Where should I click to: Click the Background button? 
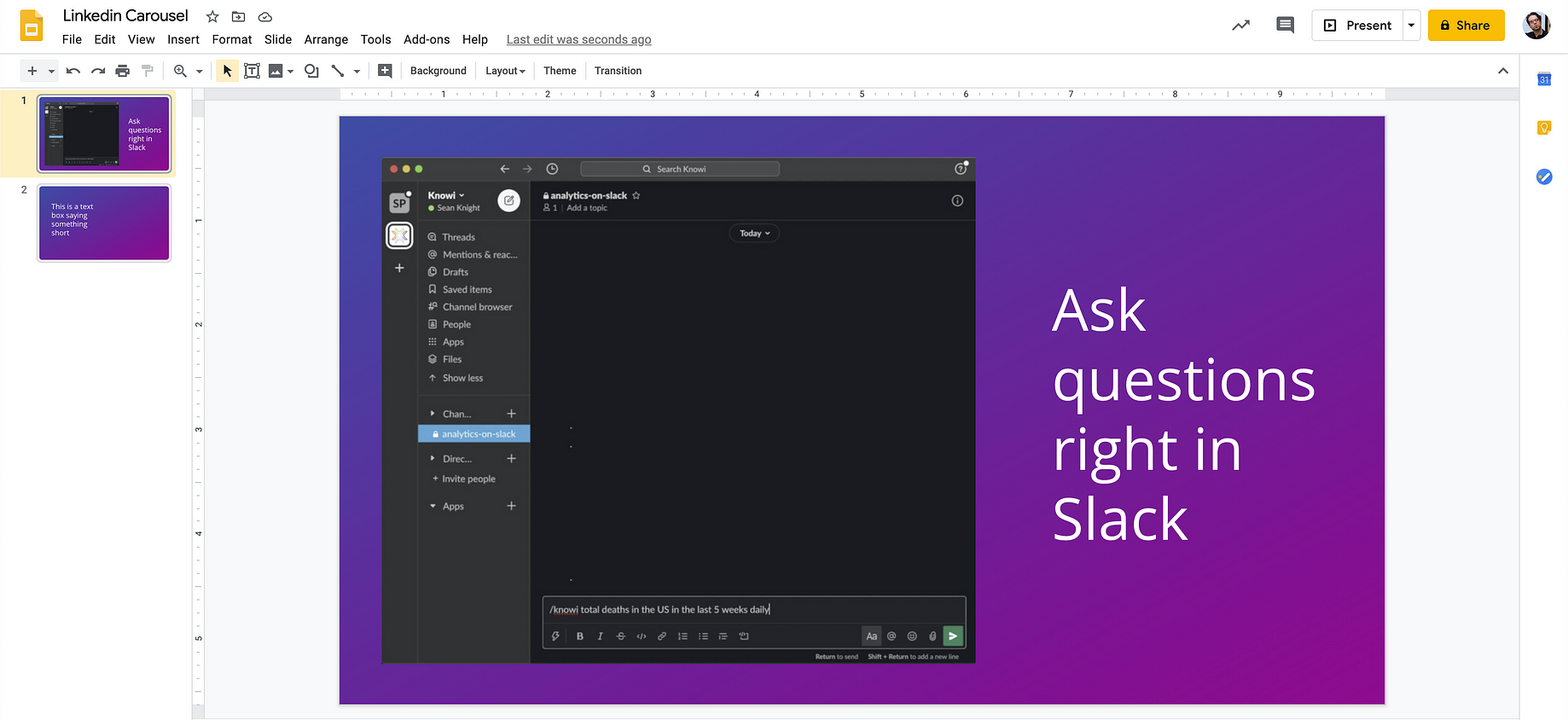[438, 71]
